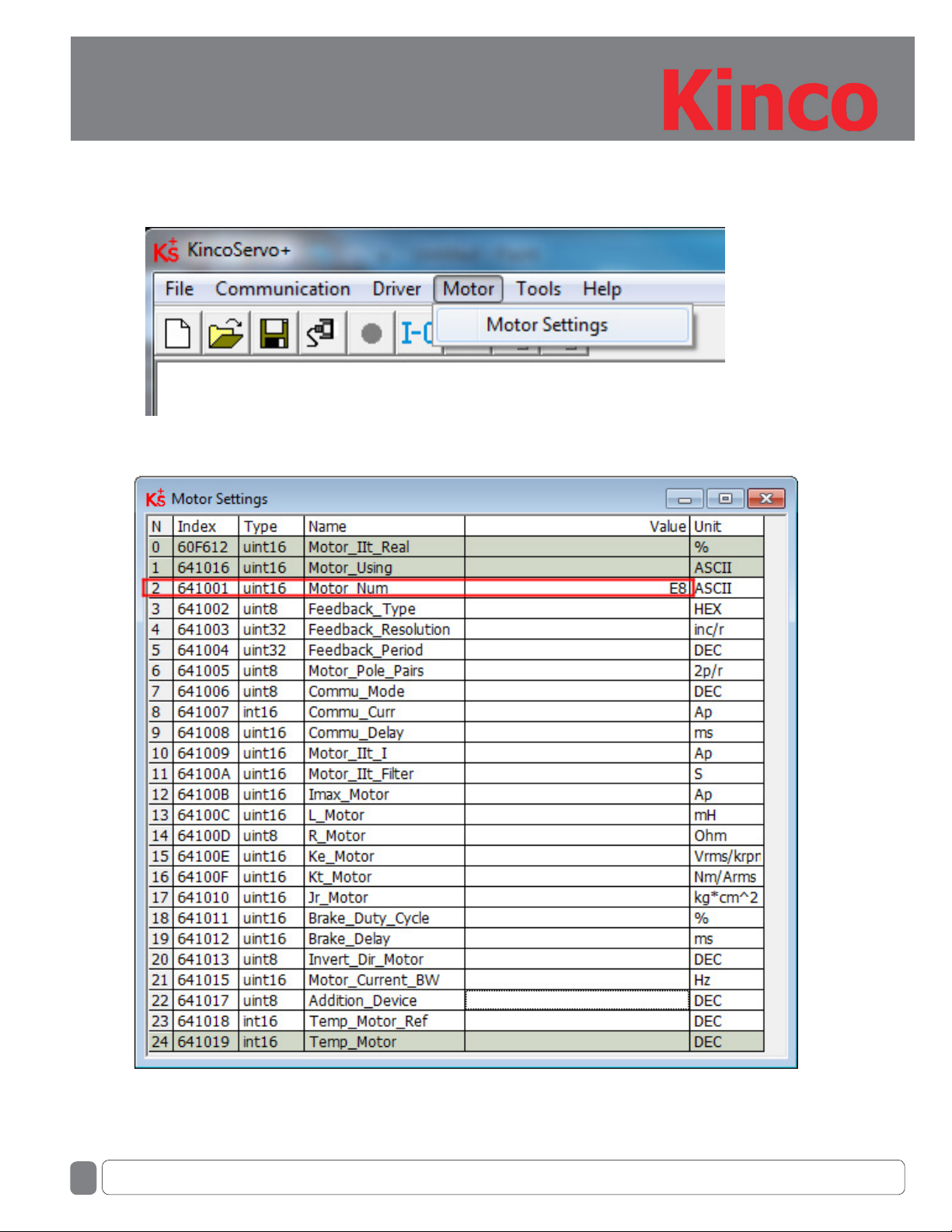
Task: Click the Save floppy disk icon
Action: pos(274,333)
